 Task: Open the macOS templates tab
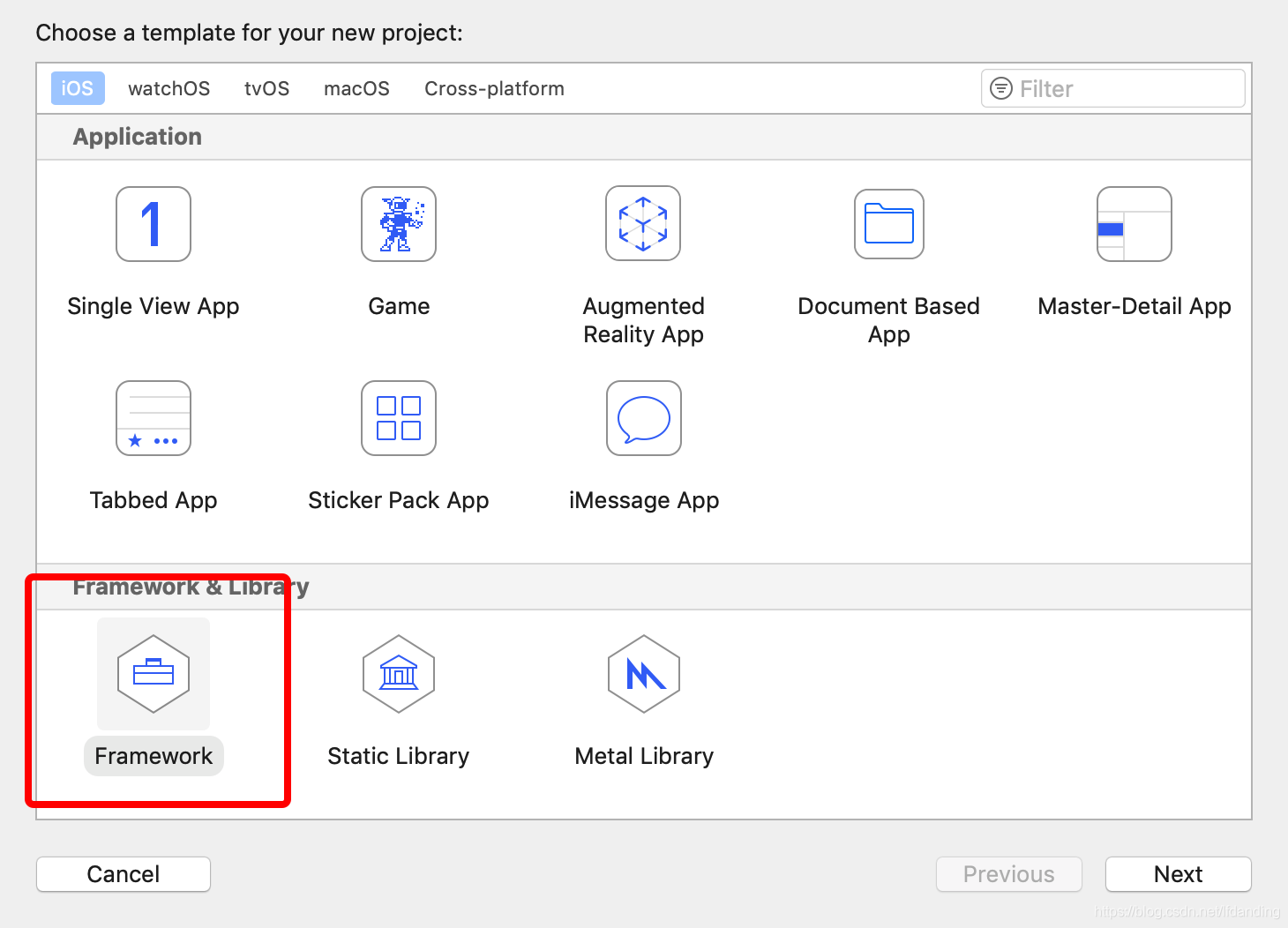(356, 88)
